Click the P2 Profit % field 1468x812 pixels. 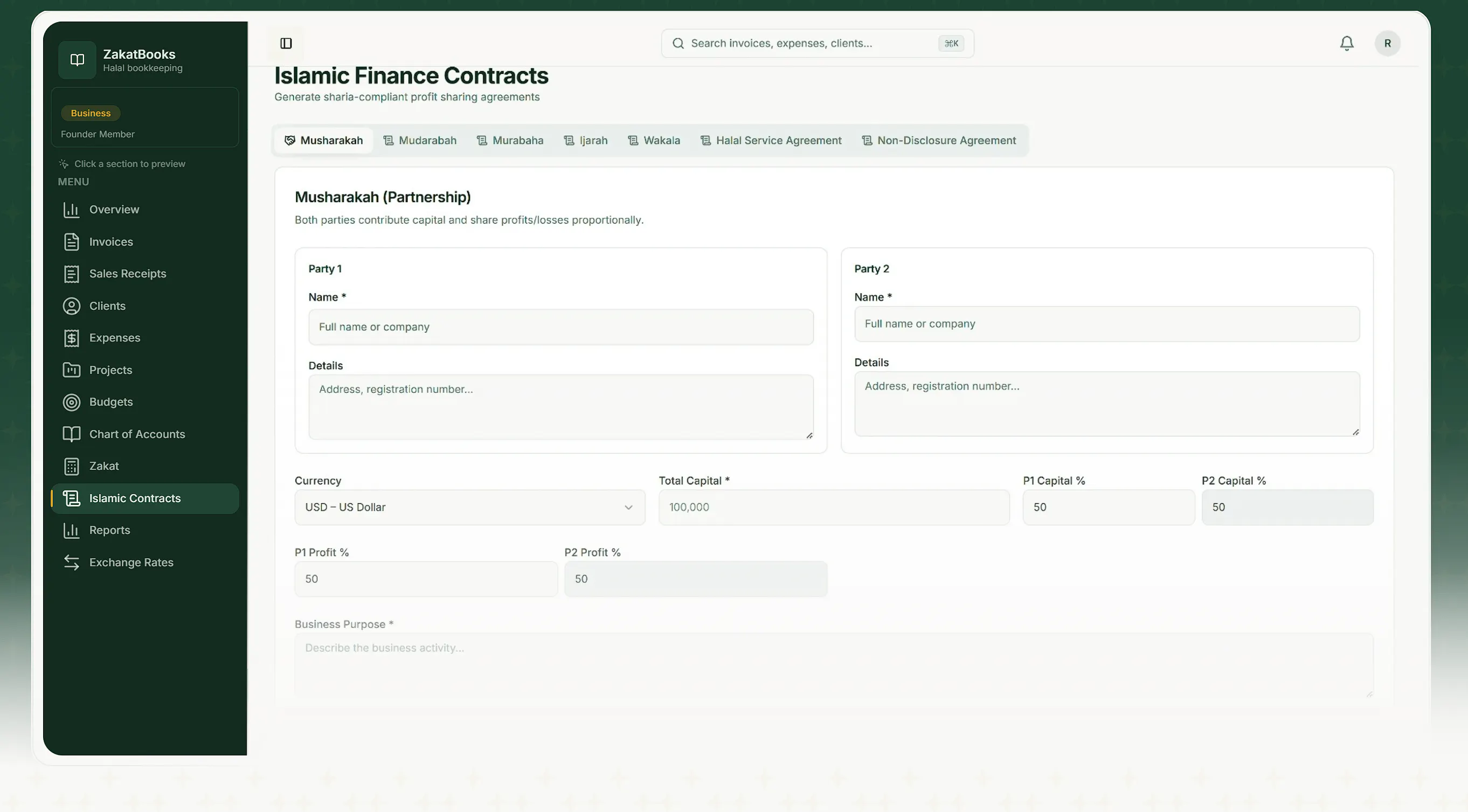(695, 579)
